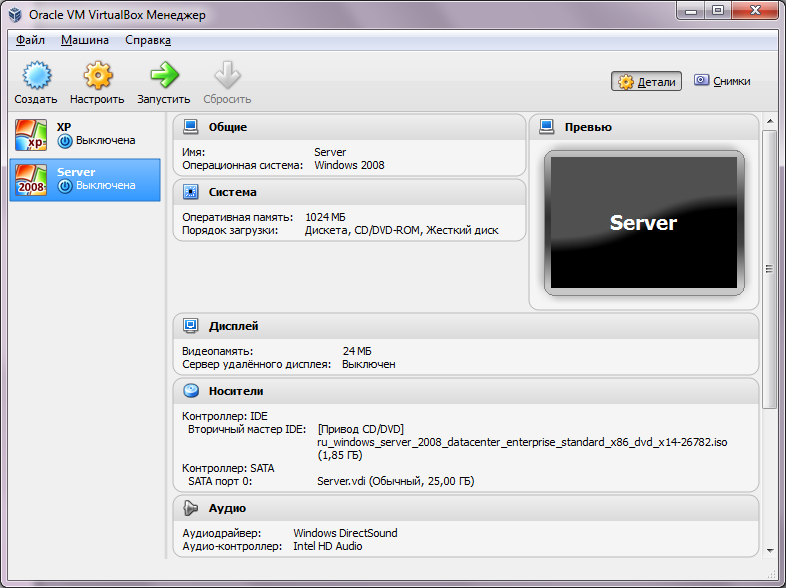
Task: Click the power state icon of XP
Action: tap(65, 141)
